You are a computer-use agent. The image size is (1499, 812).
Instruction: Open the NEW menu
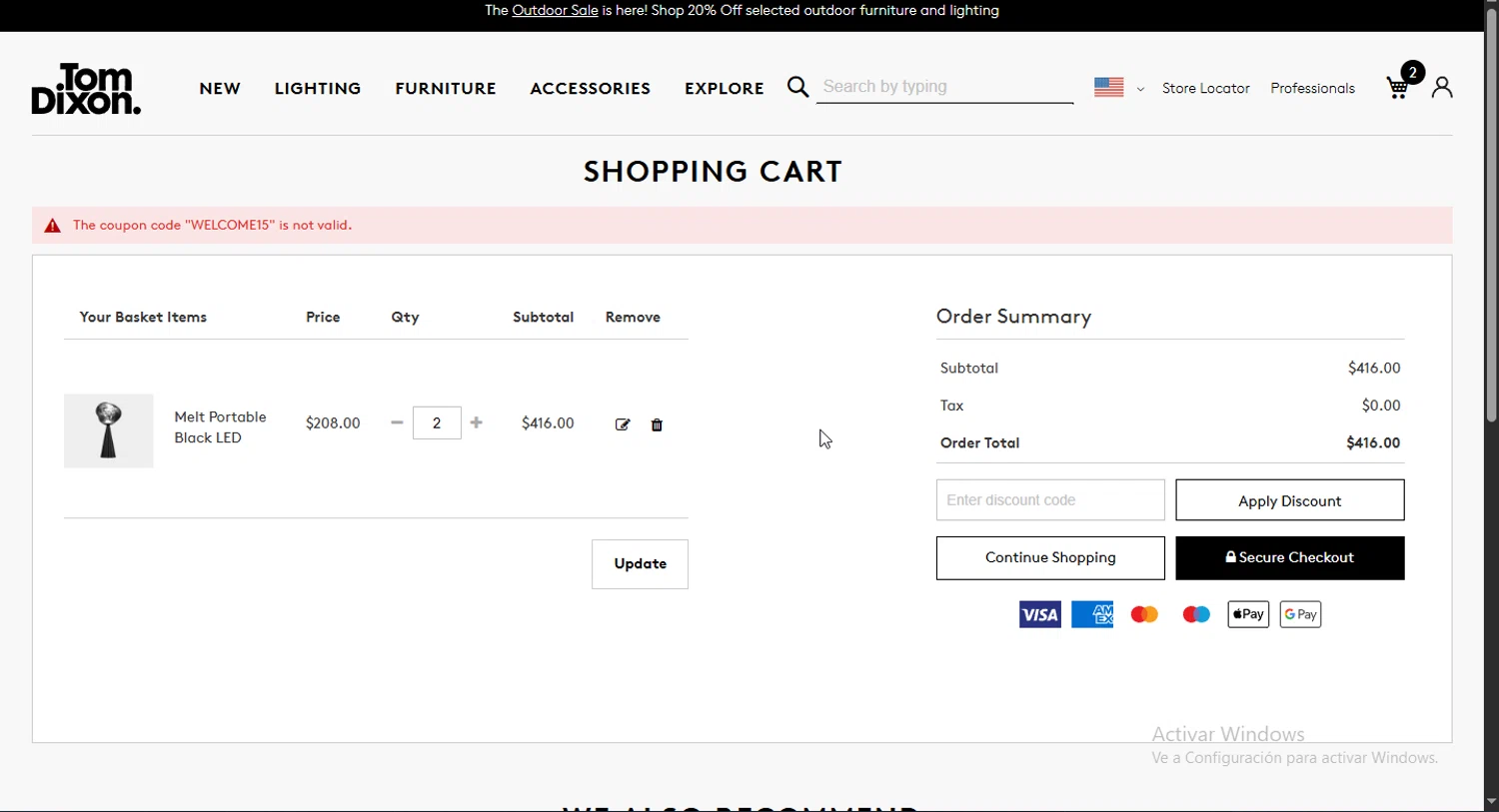click(x=220, y=88)
